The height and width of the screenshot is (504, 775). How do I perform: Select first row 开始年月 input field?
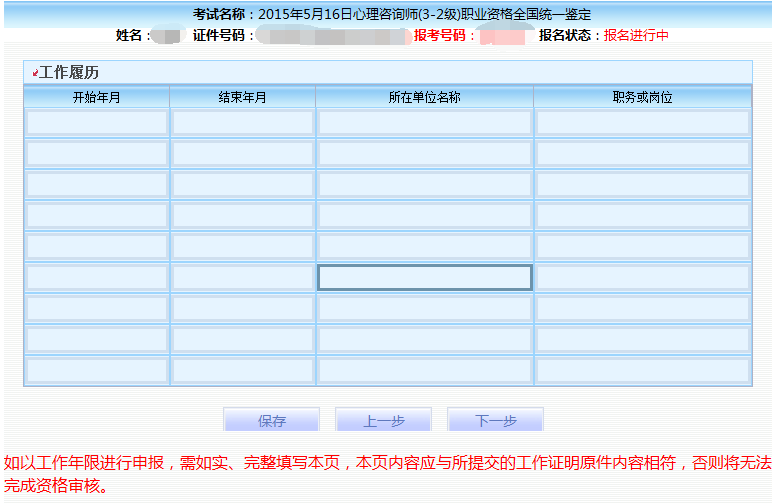tap(97, 123)
